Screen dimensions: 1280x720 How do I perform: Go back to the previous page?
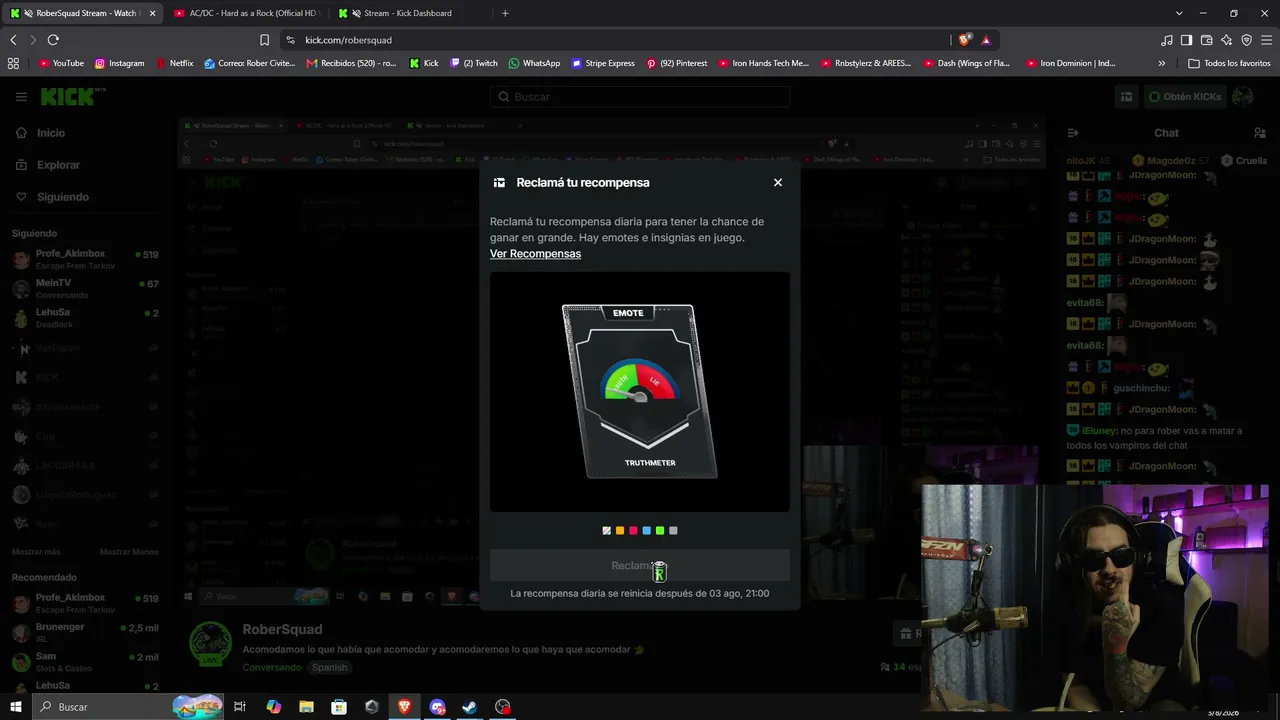tap(13, 40)
